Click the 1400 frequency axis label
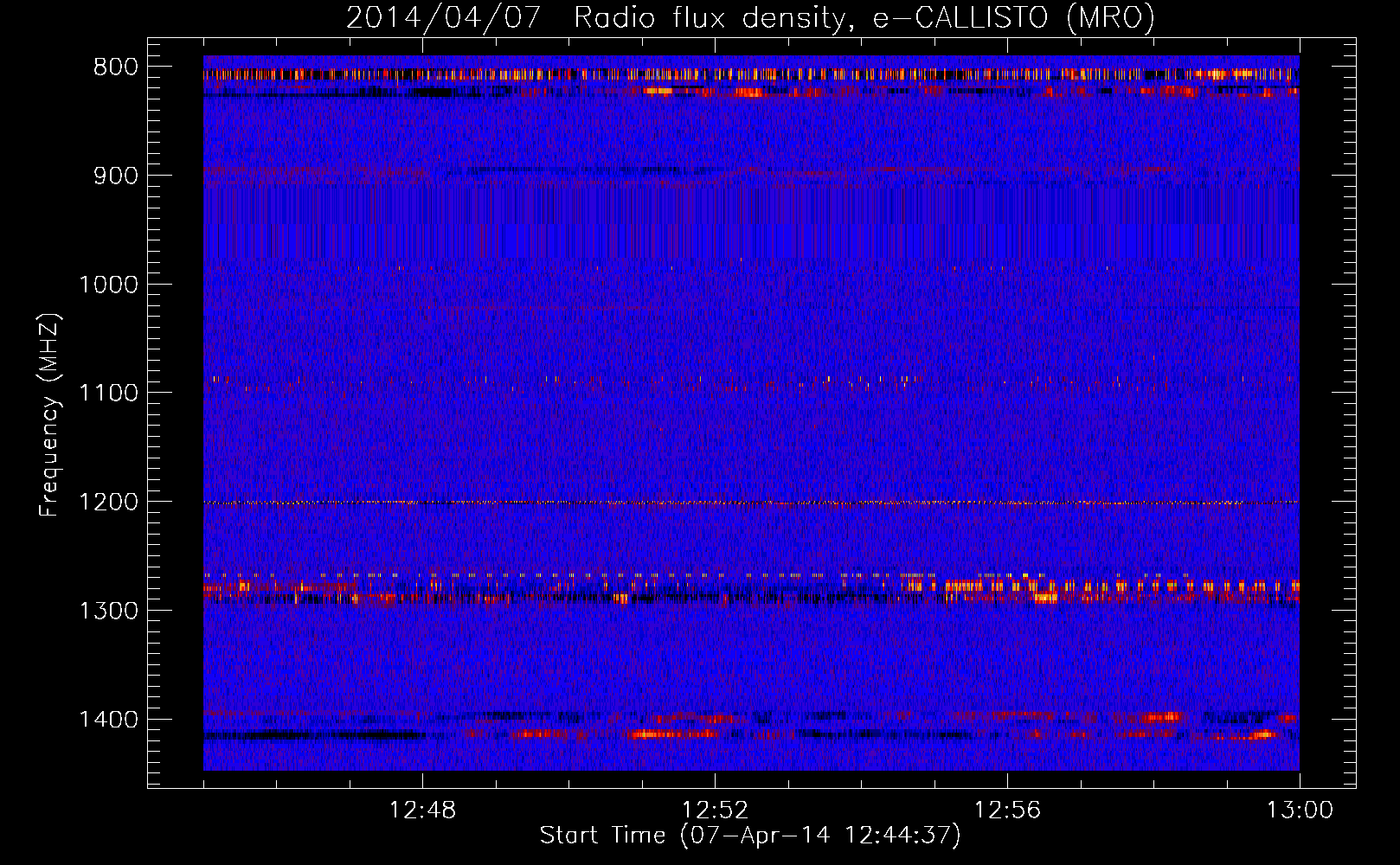1400x865 pixels. click(108, 720)
